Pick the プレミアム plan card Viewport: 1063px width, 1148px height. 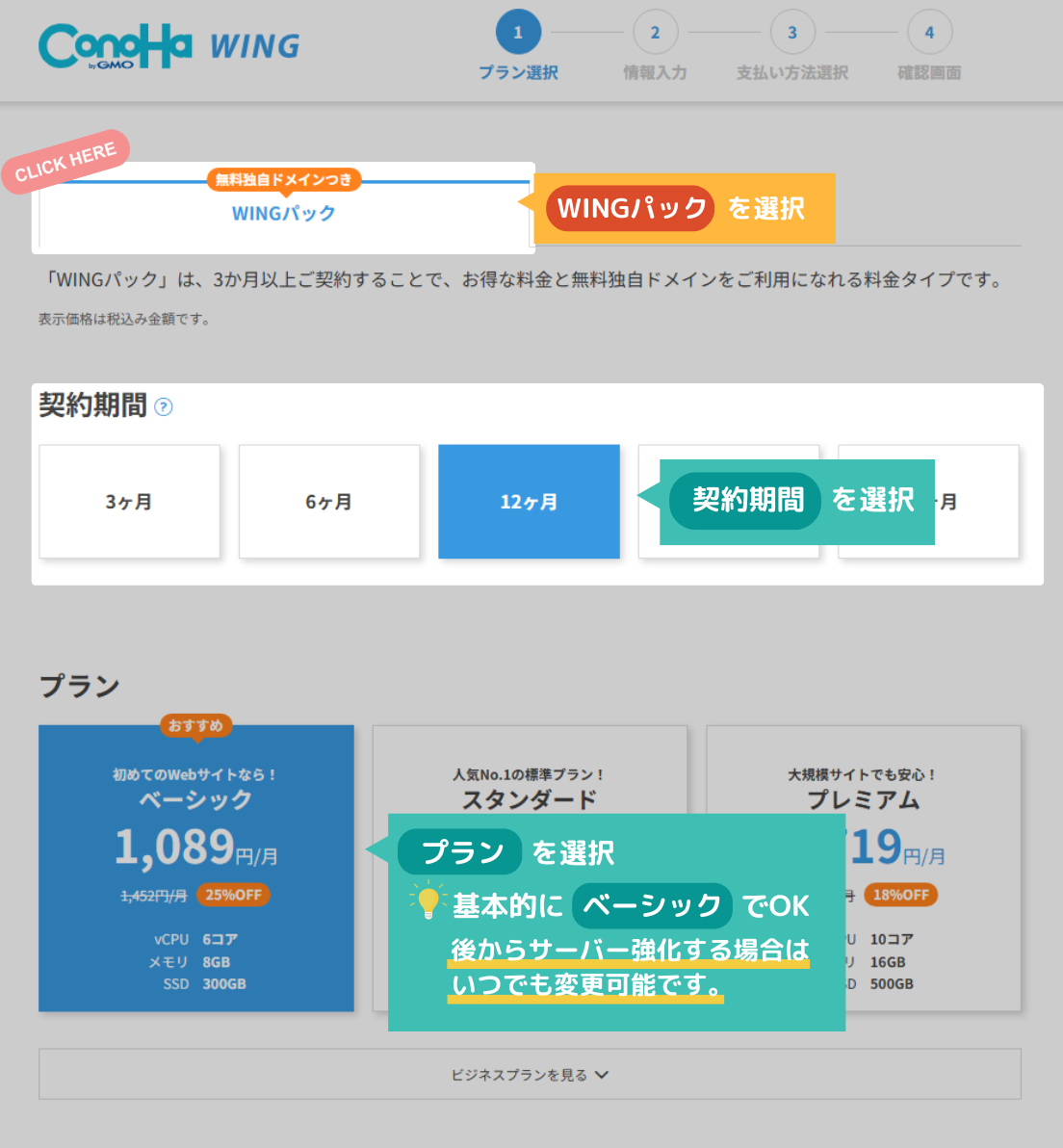[x=864, y=770]
